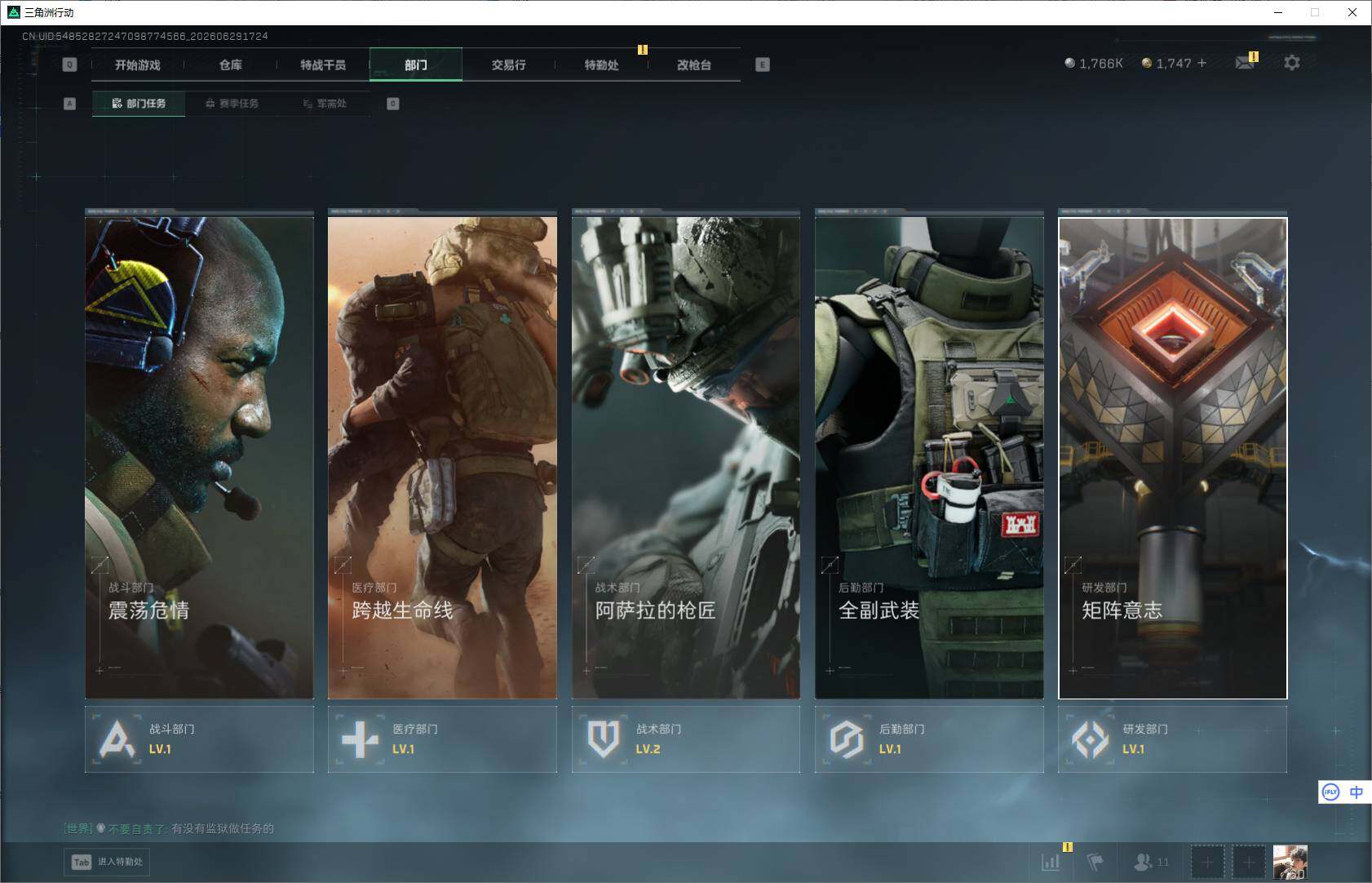Click the 世界 chat message line
1372x883 pixels.
coord(169,828)
